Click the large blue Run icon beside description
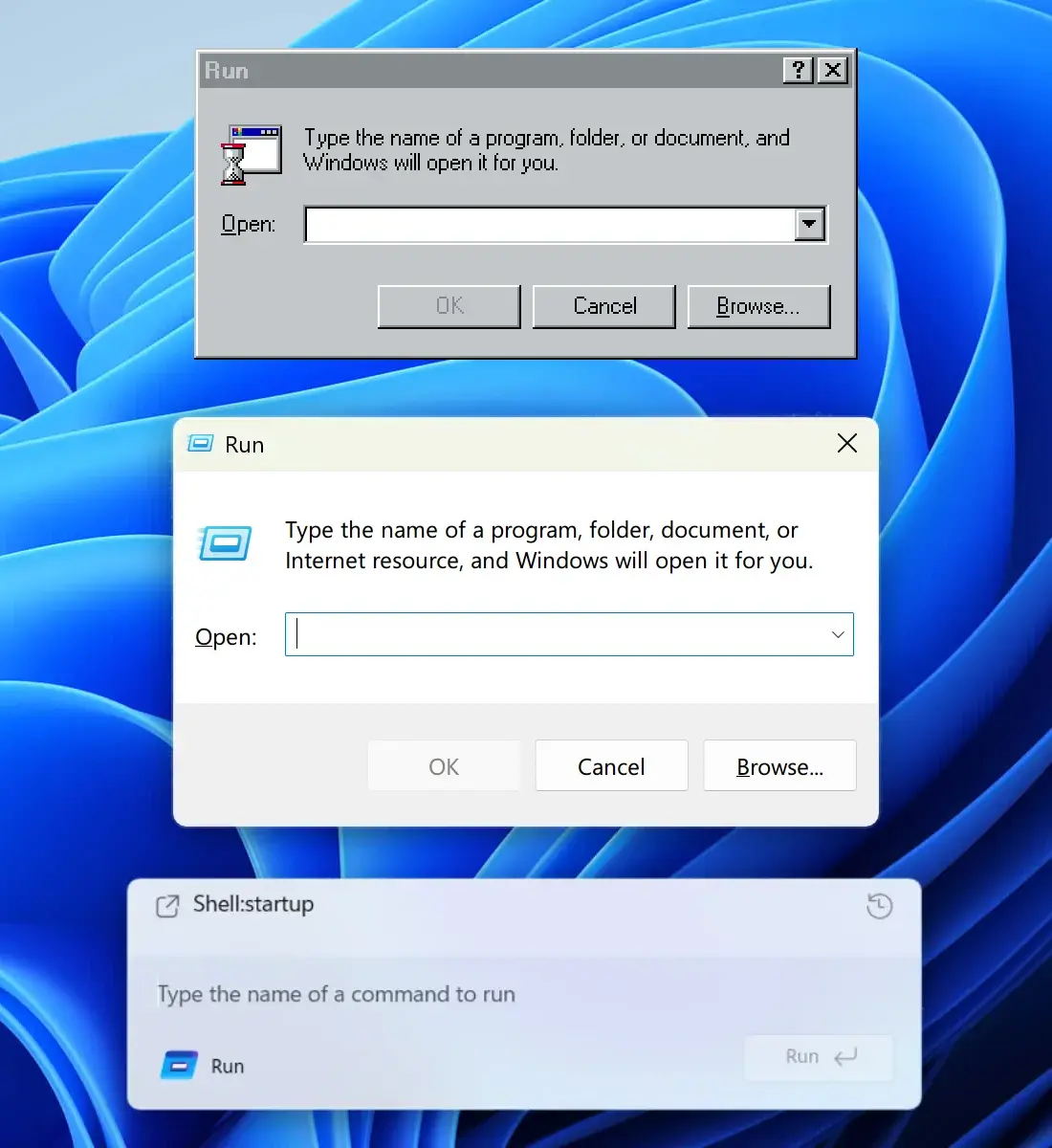The height and width of the screenshot is (1148, 1052). 225,544
